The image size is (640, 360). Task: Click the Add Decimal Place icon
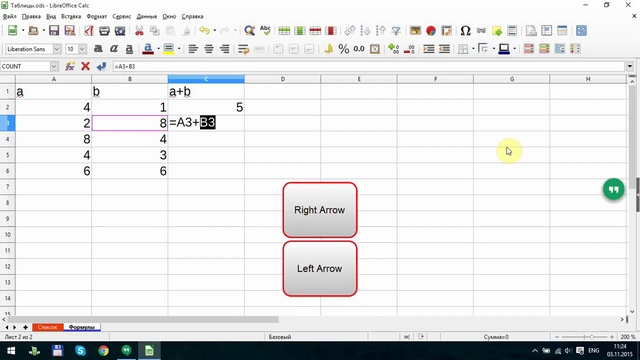pyautogui.click(x=393, y=49)
